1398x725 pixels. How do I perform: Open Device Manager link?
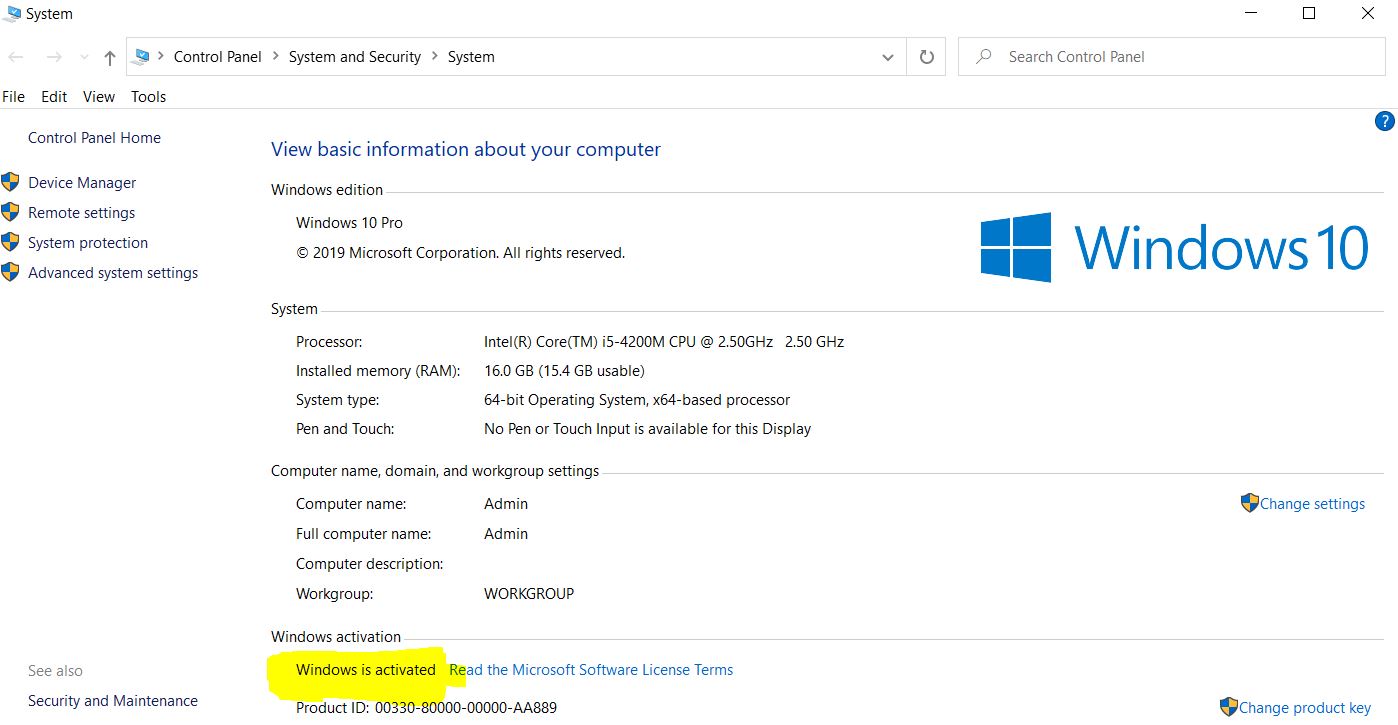pos(82,183)
